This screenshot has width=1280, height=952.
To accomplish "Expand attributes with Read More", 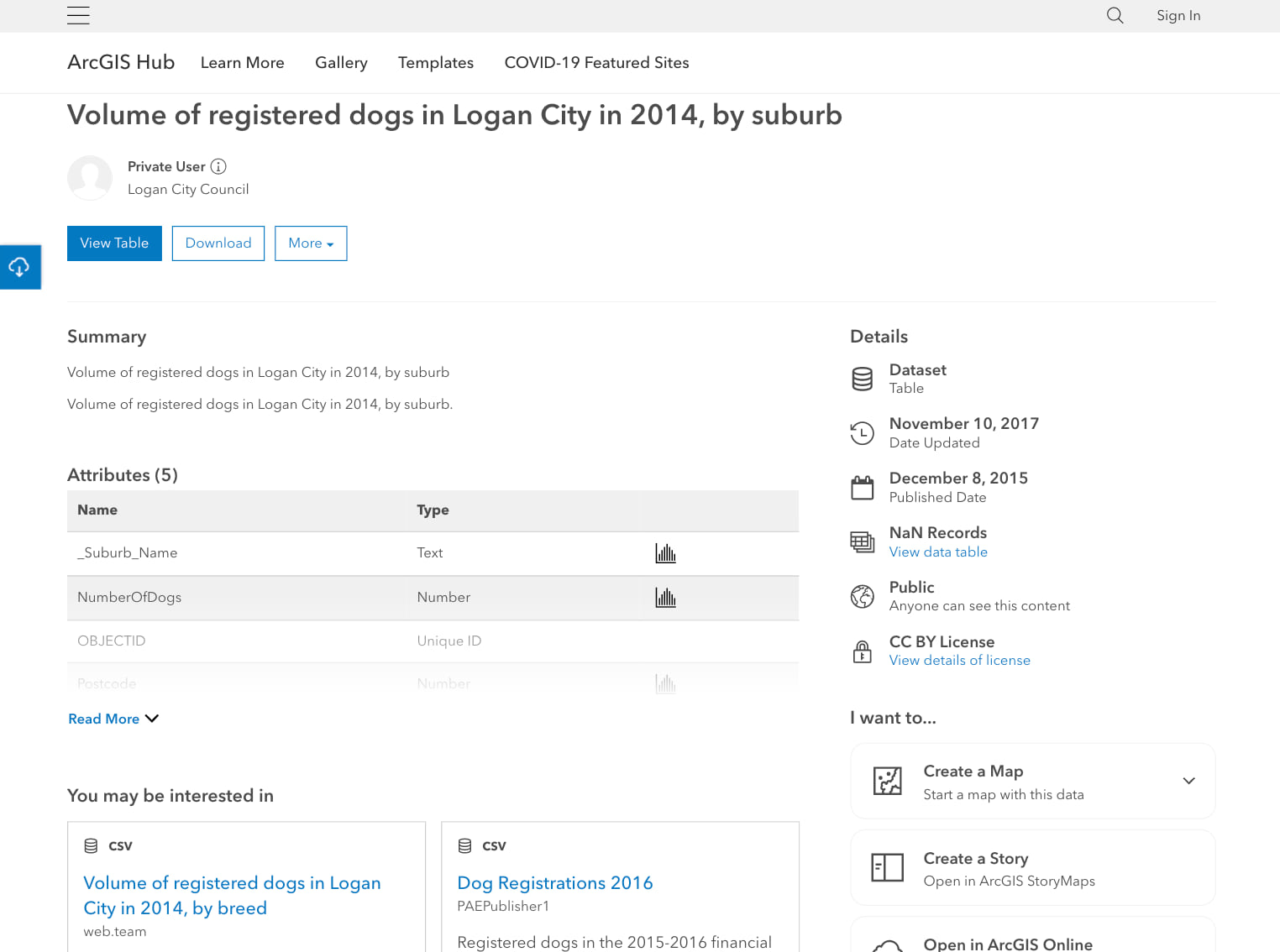I will click(x=113, y=719).
